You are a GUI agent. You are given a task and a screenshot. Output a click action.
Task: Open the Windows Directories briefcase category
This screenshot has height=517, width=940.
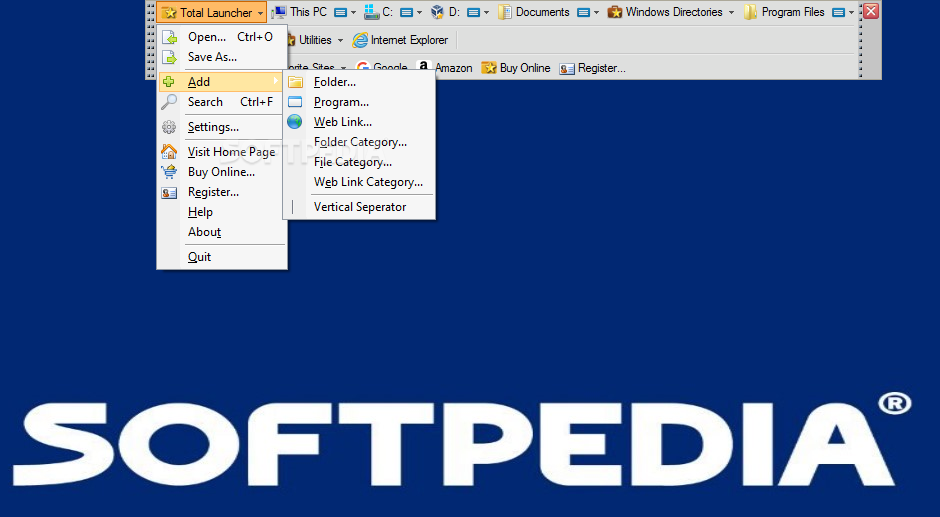[x=665, y=12]
